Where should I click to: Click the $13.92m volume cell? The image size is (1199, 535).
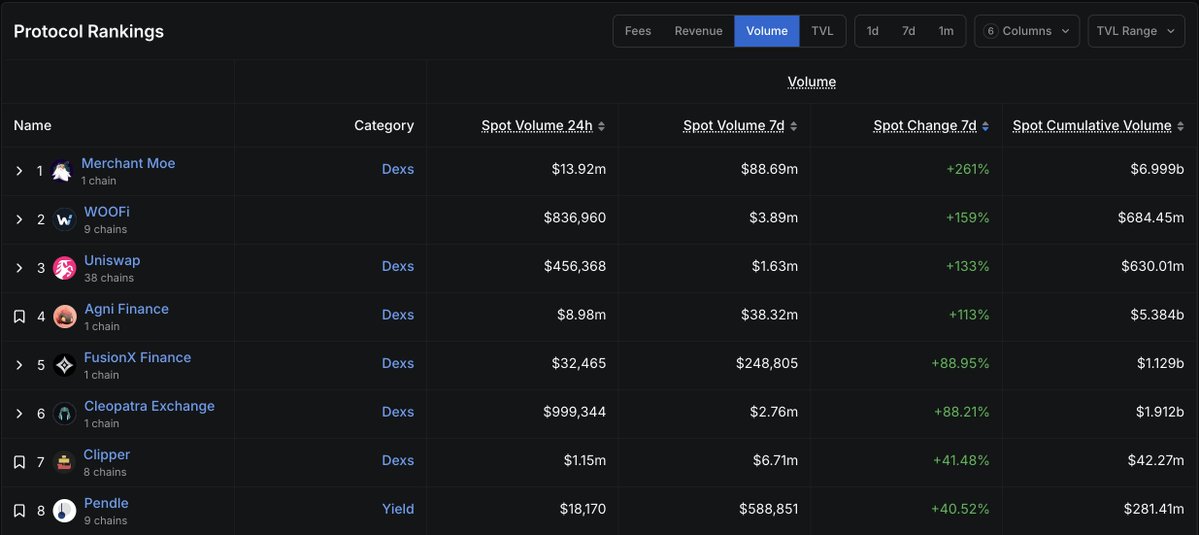[579, 169]
